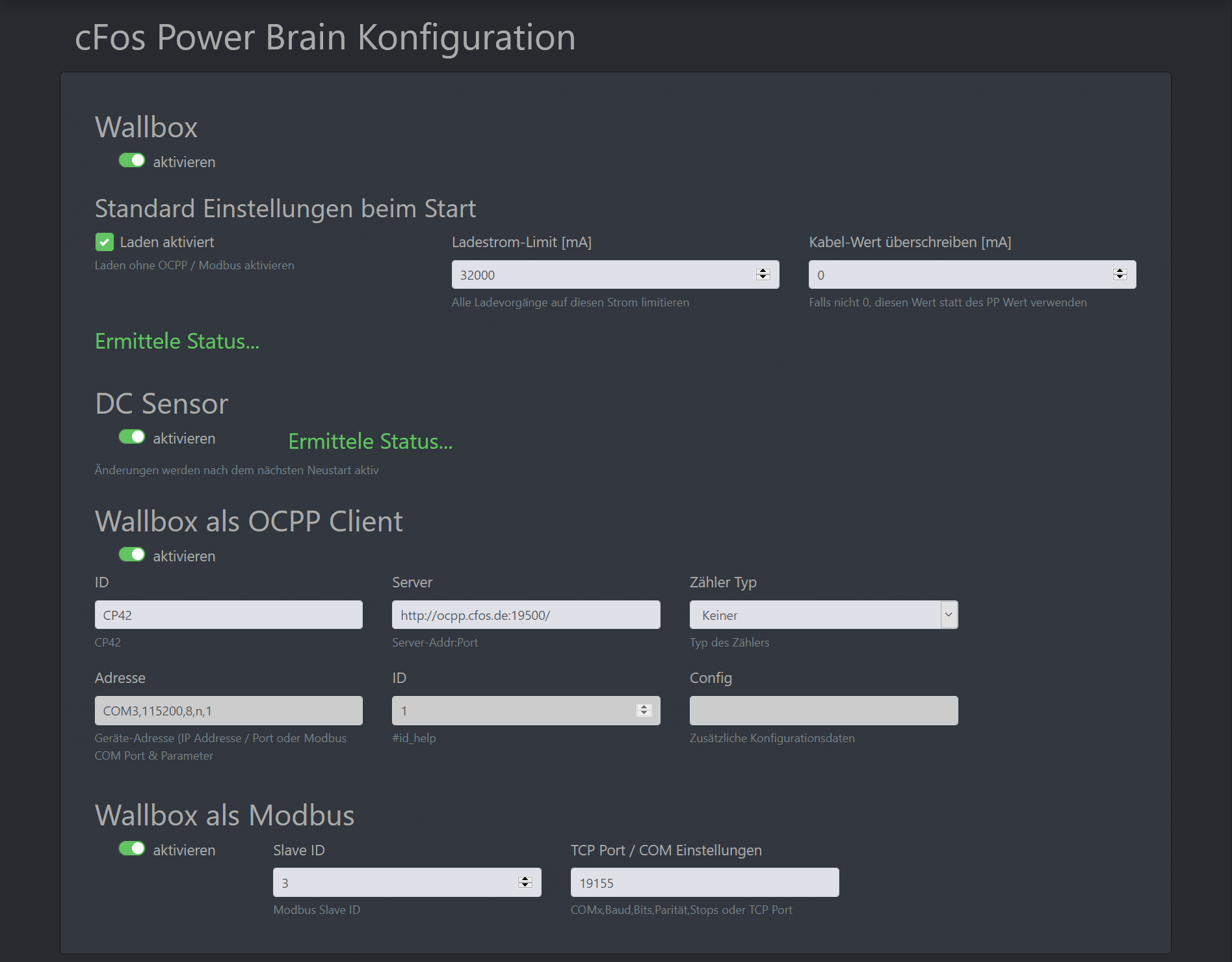Click the Kabel-Wert überschreiben input field
Viewport: 1232px width, 962px height.
pos(972,274)
